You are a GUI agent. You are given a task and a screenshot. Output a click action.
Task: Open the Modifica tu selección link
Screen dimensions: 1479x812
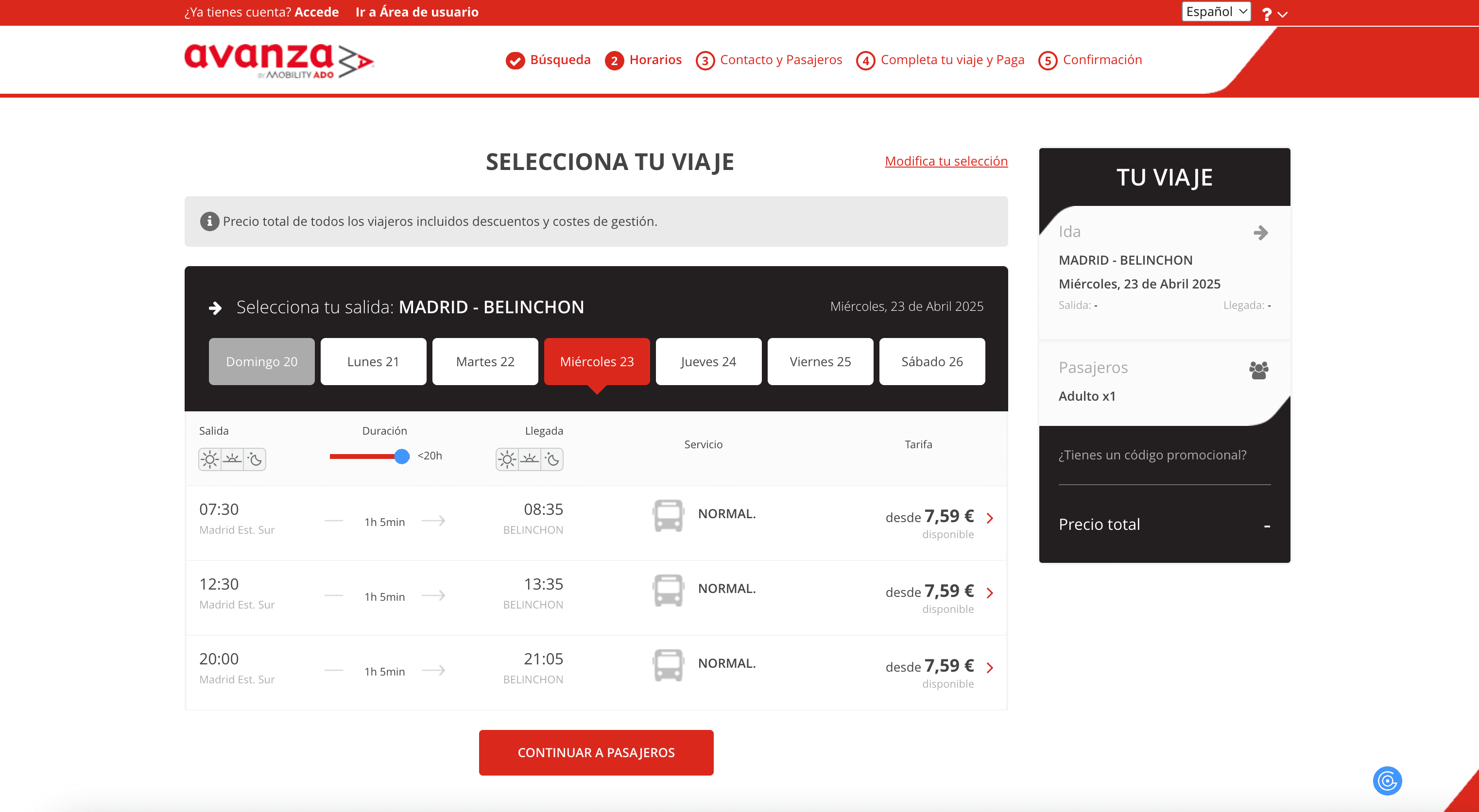946,161
